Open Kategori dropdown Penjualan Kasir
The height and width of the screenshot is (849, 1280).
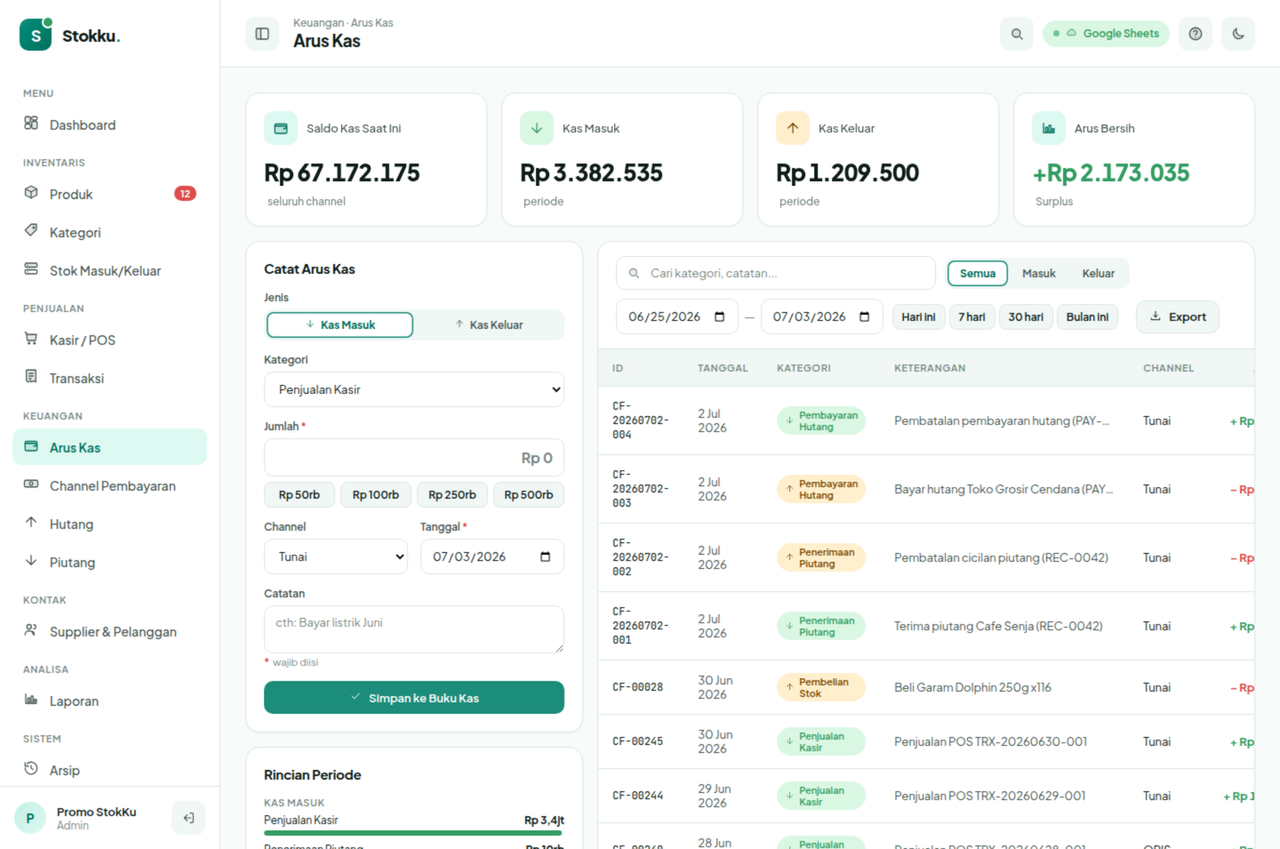point(414,389)
